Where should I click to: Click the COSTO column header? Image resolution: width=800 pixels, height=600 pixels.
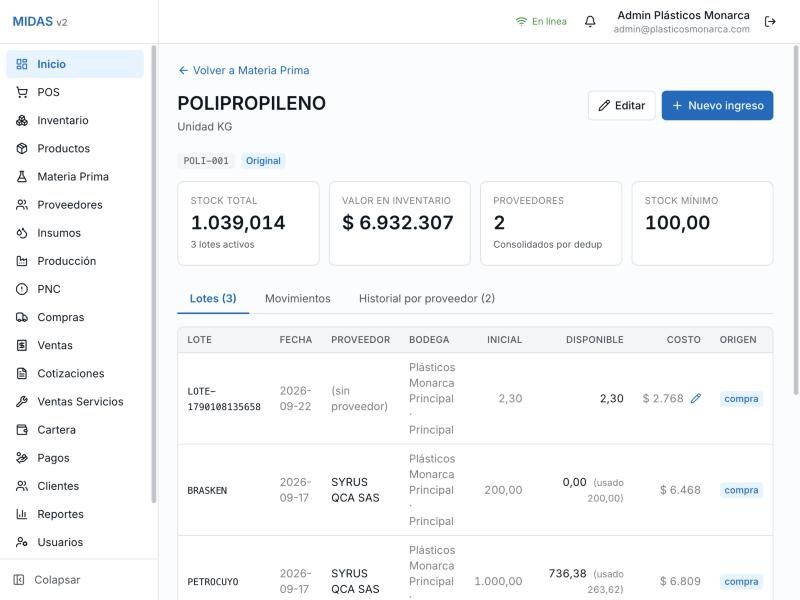[x=684, y=340]
